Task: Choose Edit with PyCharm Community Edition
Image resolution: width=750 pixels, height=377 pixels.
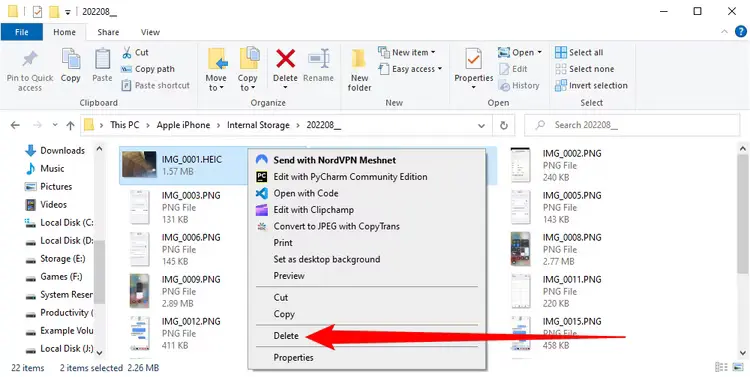Action: [367, 177]
